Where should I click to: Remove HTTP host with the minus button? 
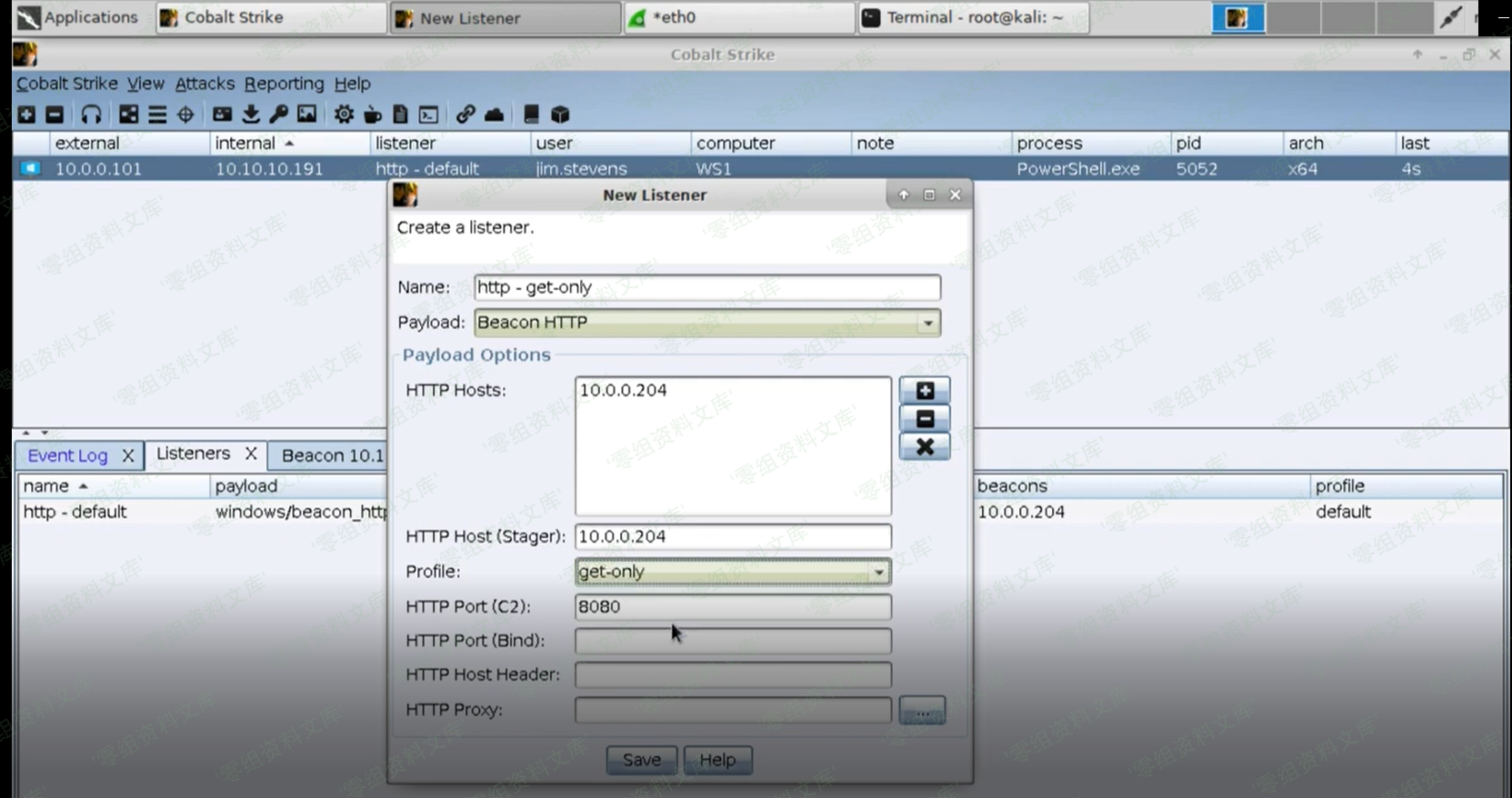coord(925,419)
